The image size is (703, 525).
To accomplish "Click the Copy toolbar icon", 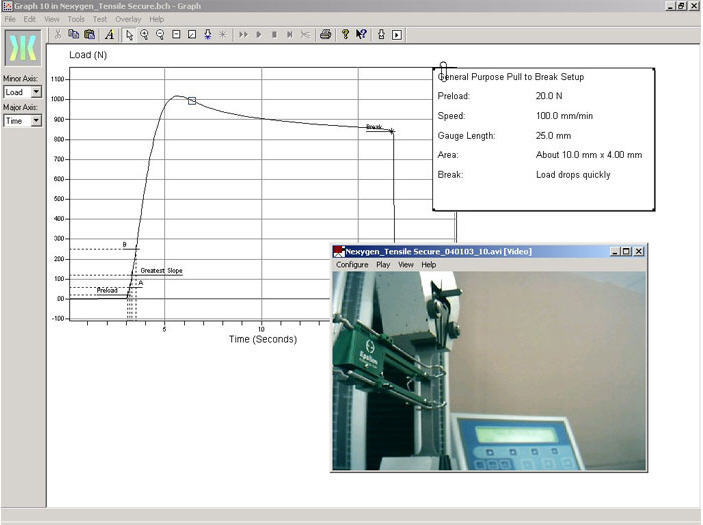I will pos(74,35).
